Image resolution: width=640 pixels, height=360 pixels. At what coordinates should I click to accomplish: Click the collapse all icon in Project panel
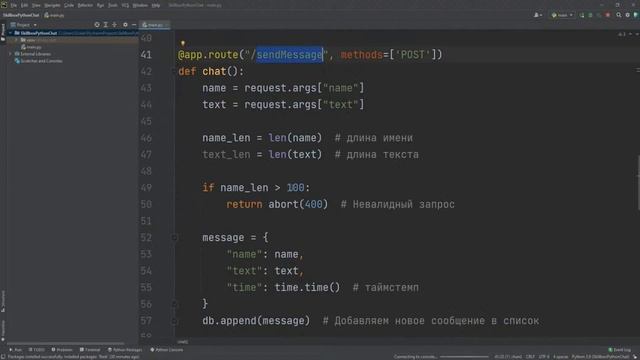115,25
